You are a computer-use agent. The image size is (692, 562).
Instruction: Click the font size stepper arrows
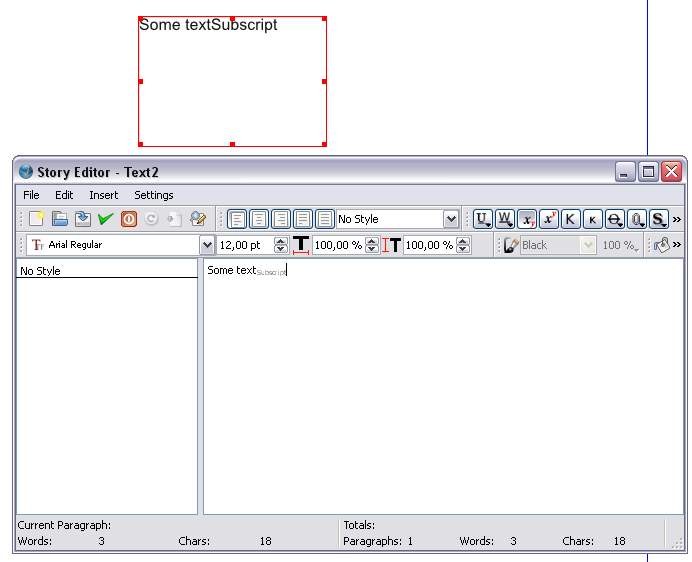coord(280,245)
